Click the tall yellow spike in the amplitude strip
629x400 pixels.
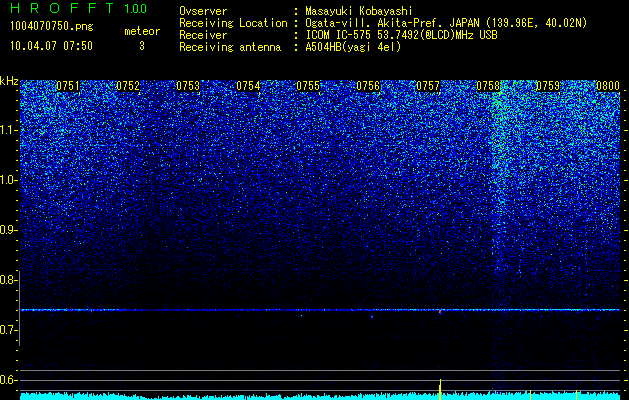440,389
